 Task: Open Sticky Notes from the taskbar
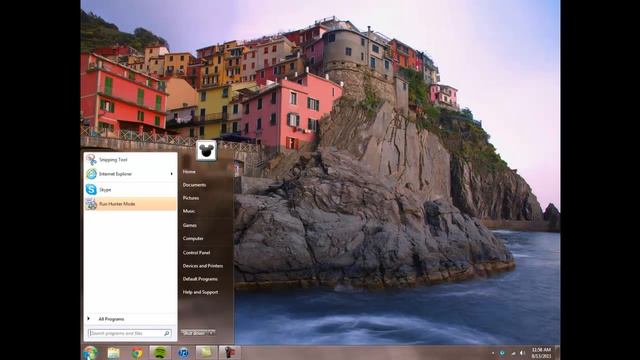206,353
